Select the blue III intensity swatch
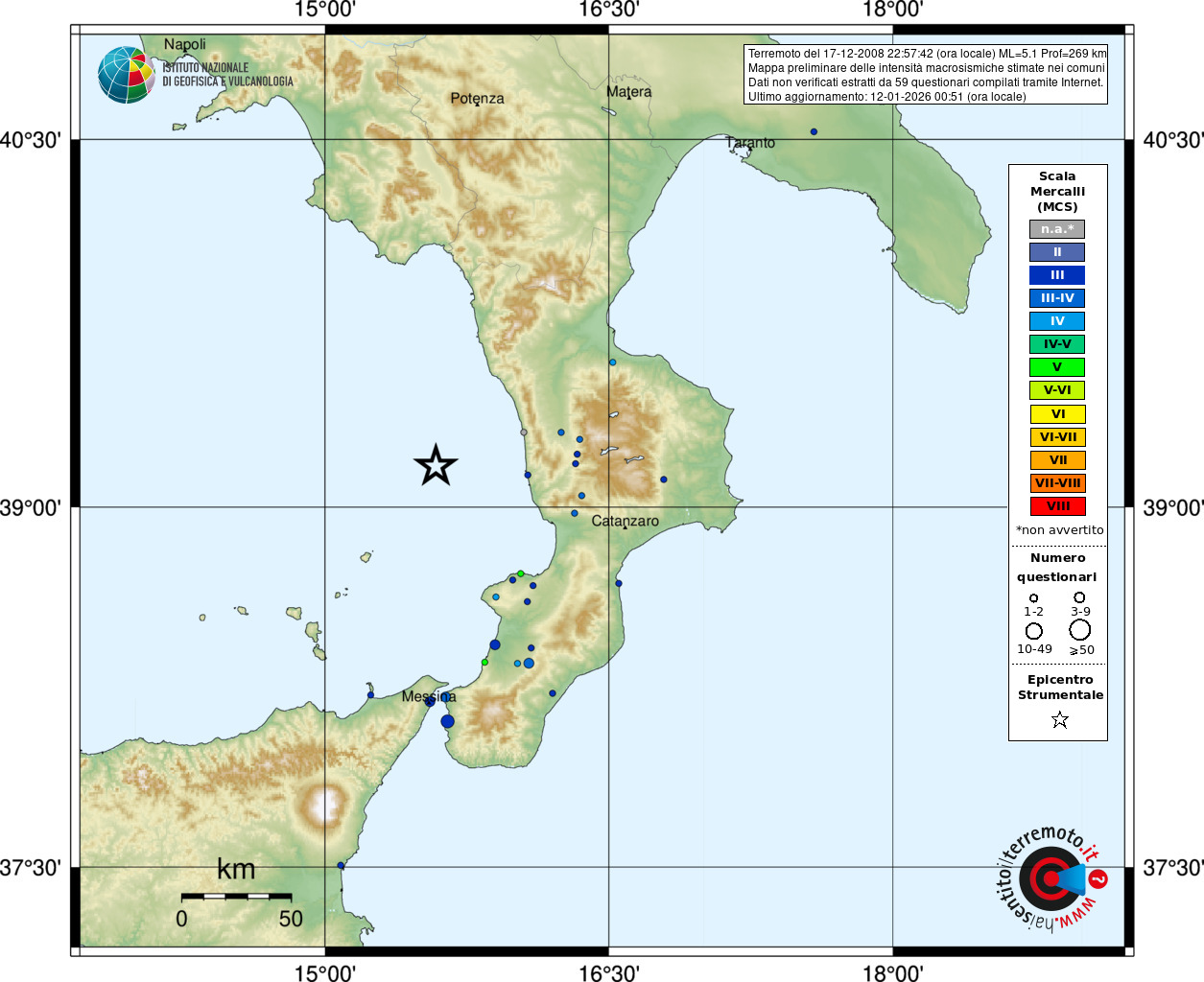The width and height of the screenshot is (1204, 982). tap(1057, 275)
